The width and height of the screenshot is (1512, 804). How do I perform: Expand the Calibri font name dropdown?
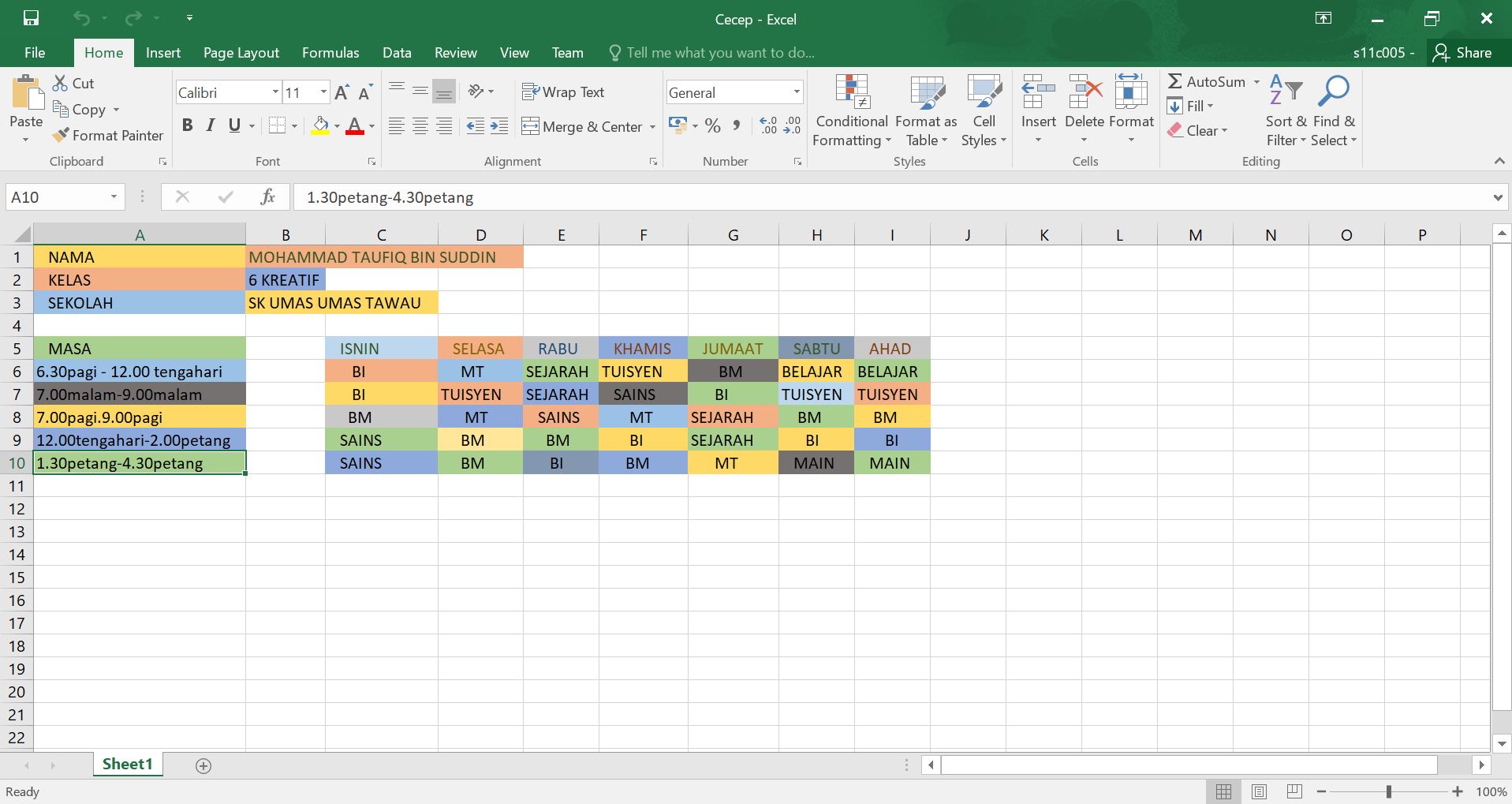275,92
